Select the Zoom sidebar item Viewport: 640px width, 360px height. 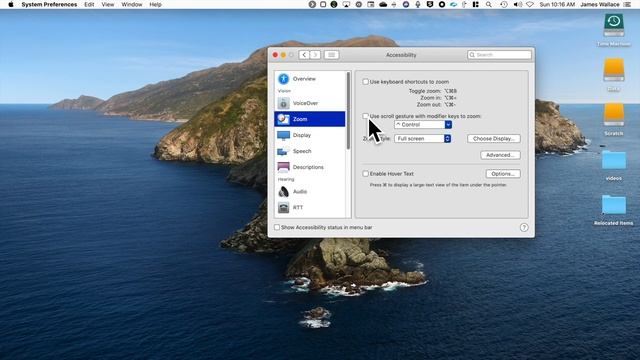[x=310, y=119]
